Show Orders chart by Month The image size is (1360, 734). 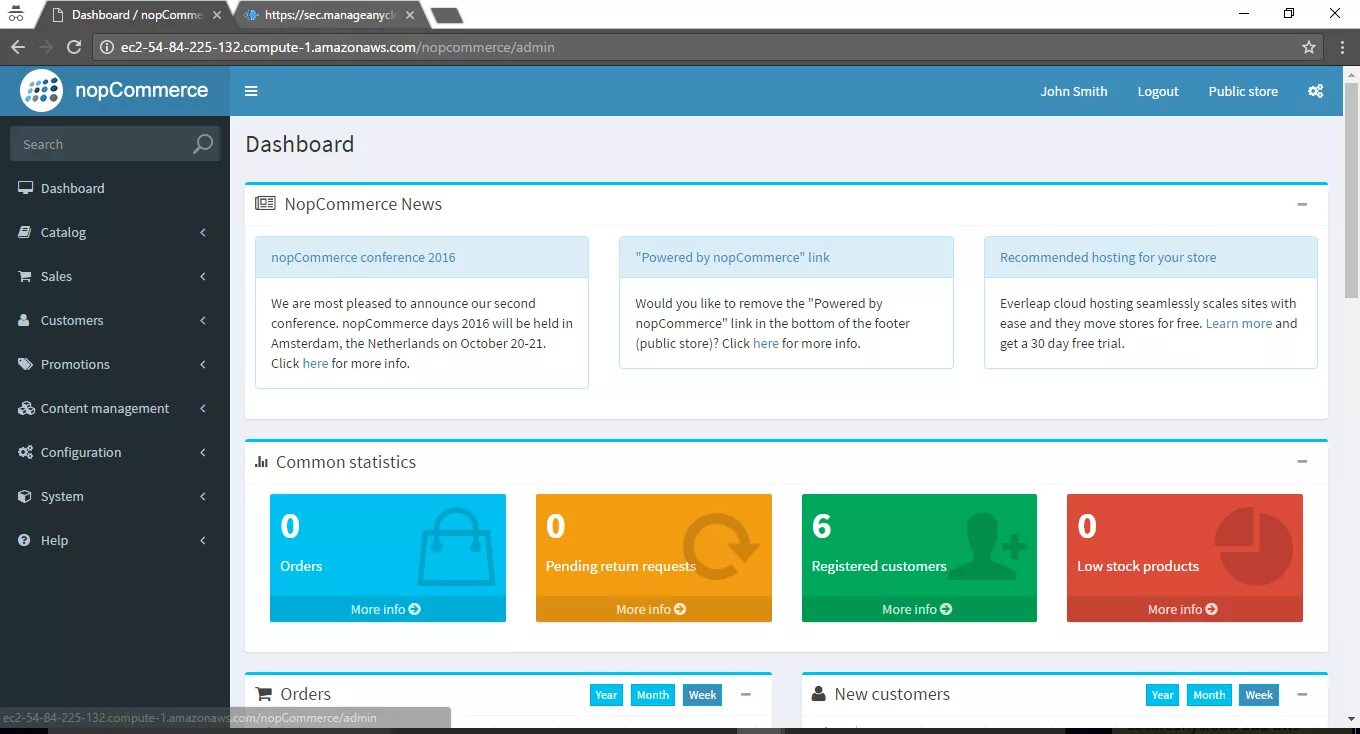(653, 695)
